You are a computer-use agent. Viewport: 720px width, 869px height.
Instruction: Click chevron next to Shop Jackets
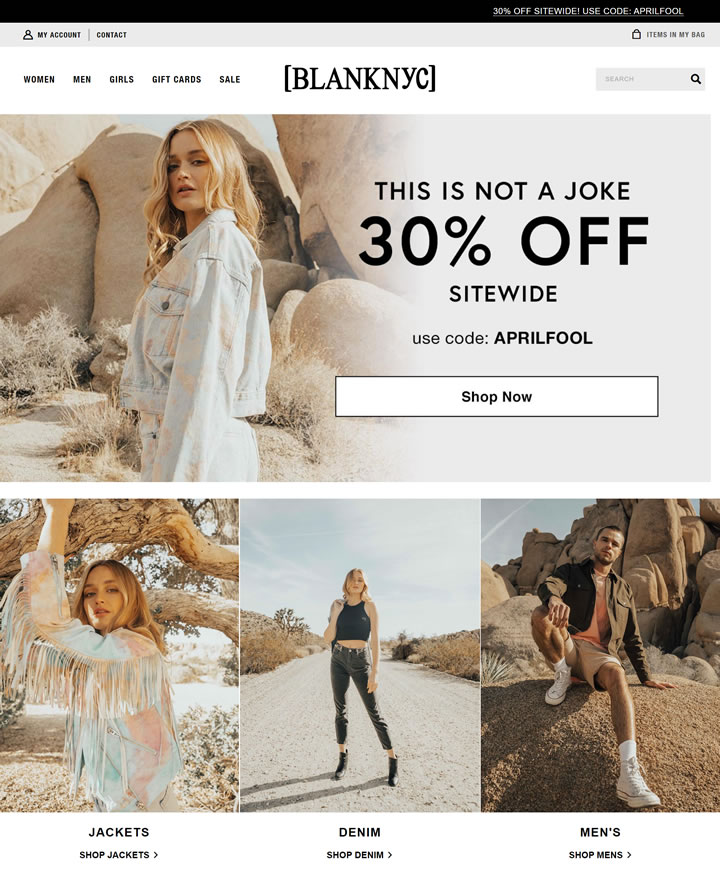coord(156,855)
